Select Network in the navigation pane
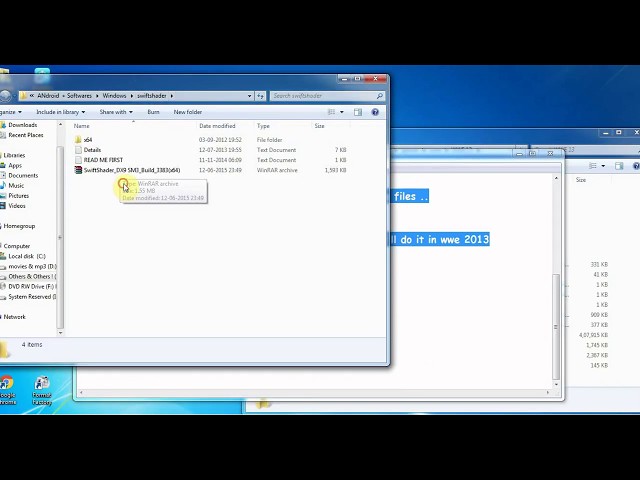This screenshot has width=640, height=480. coord(15,317)
